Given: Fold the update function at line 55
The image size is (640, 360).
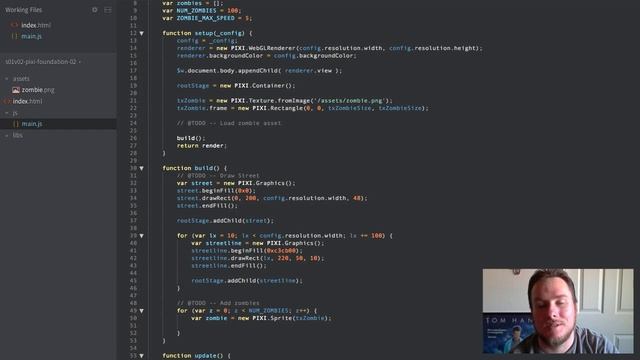Looking at the screenshot, I should tap(142, 356).
